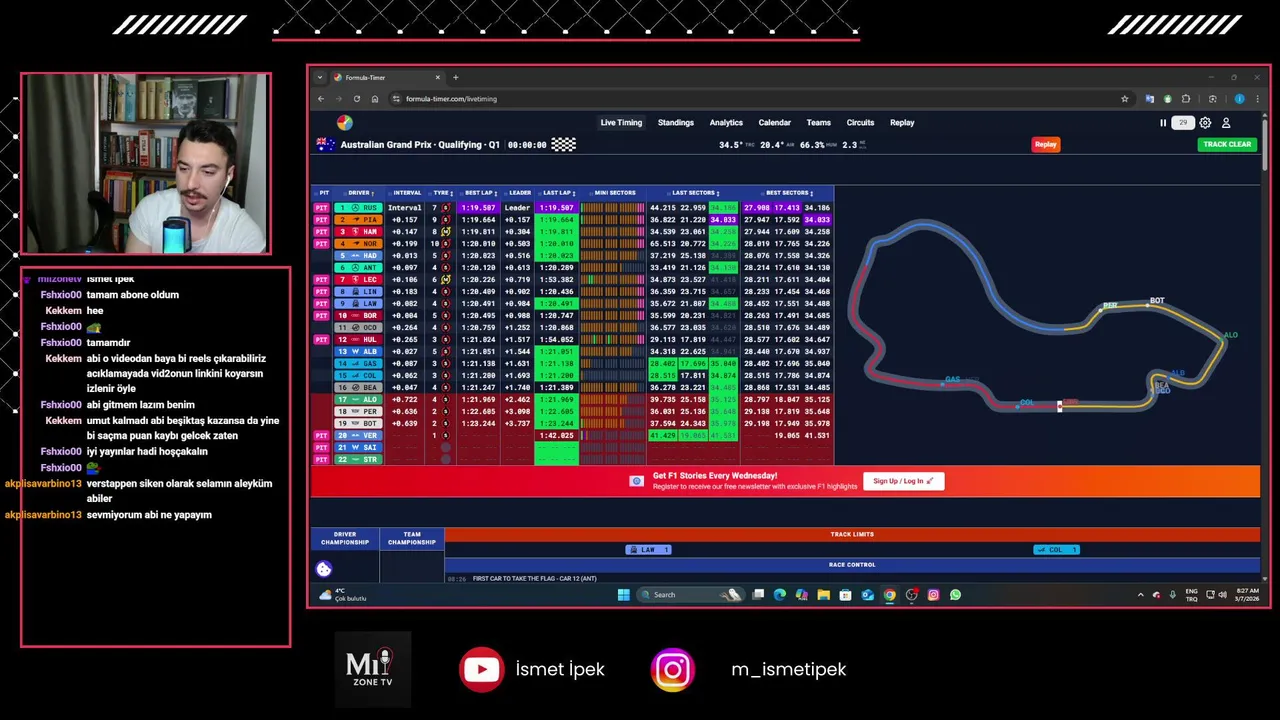Image resolution: width=1280 pixels, height=720 pixels.
Task: Sort by BEST SECTORS column header
Action: pyautogui.click(x=788, y=193)
